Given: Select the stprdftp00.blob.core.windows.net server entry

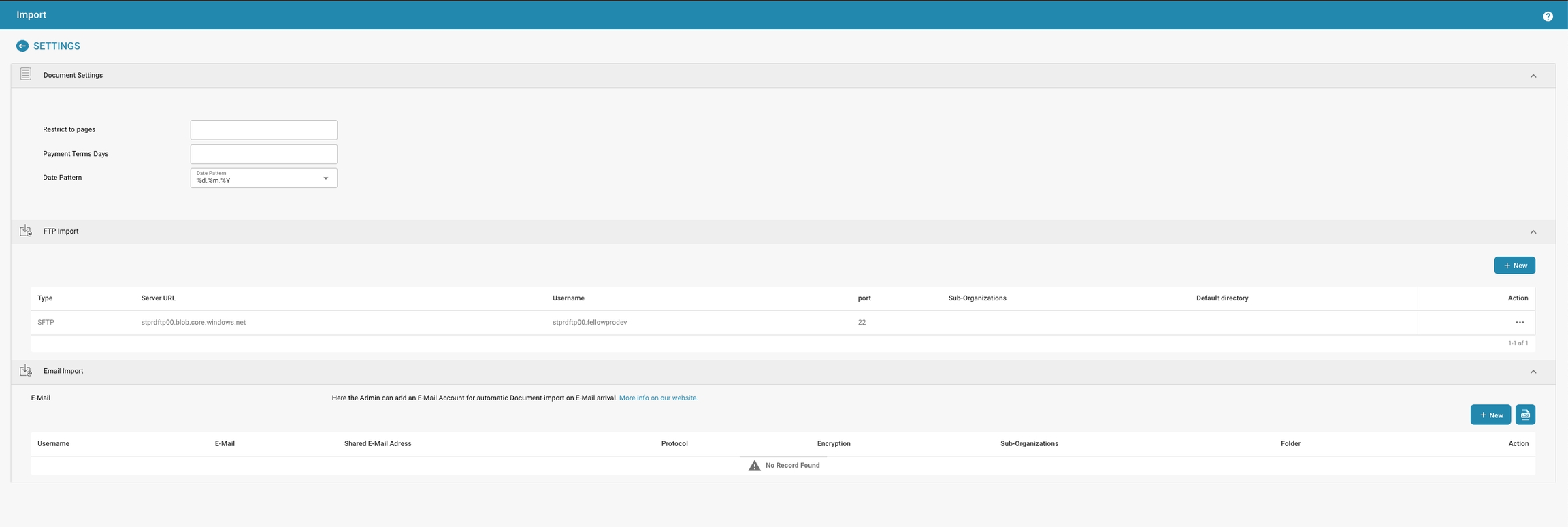Looking at the screenshot, I should click(193, 323).
